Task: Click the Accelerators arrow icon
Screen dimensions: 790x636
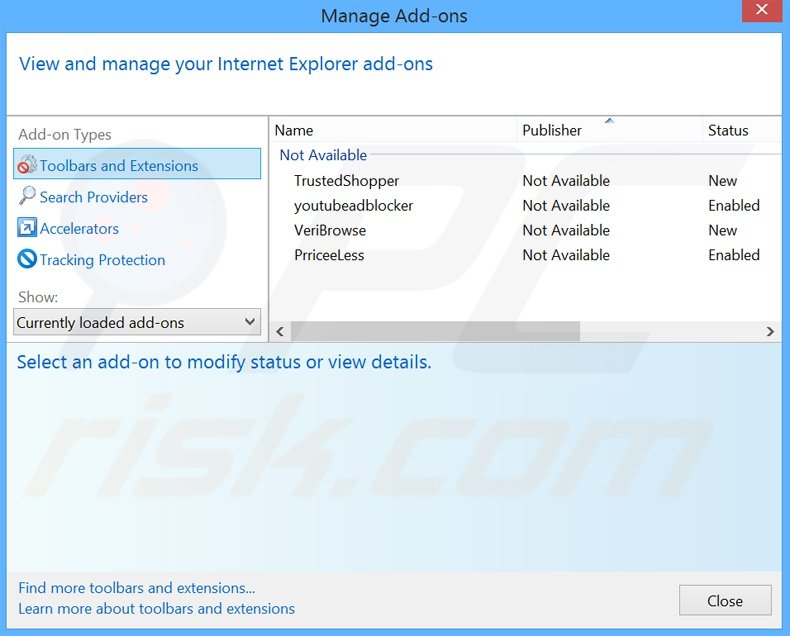Action: pos(27,229)
